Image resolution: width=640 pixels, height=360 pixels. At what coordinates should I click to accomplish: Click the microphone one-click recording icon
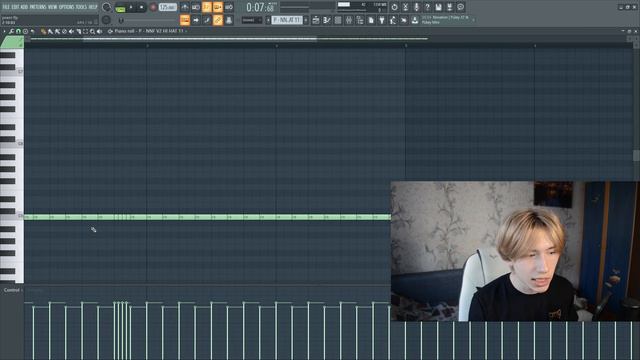pos(416,7)
